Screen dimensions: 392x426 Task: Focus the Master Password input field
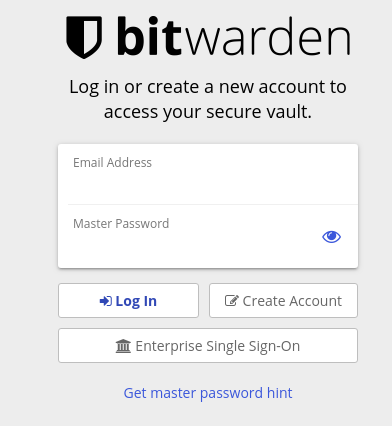coord(193,236)
